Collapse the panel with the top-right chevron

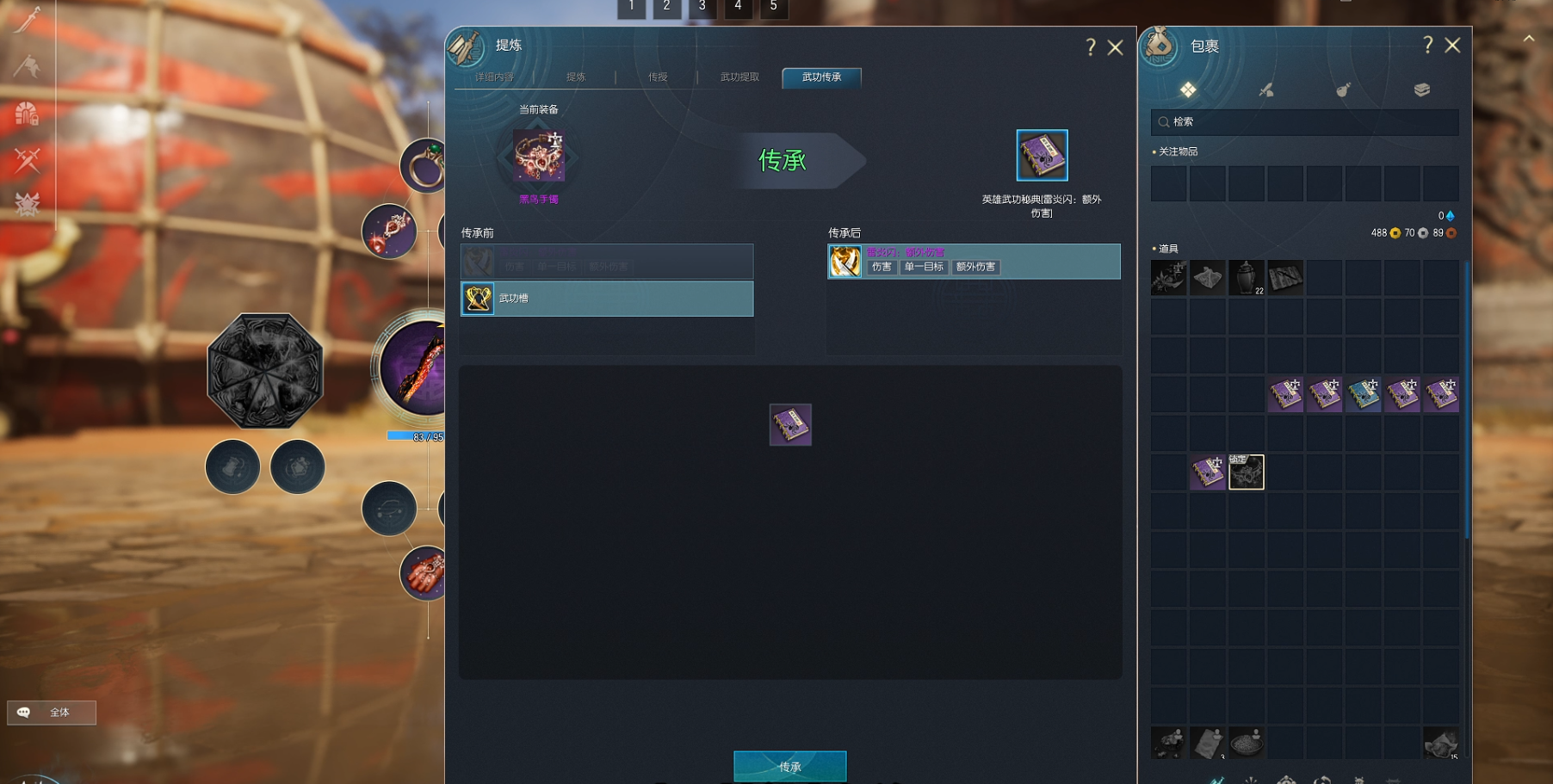tap(1529, 38)
